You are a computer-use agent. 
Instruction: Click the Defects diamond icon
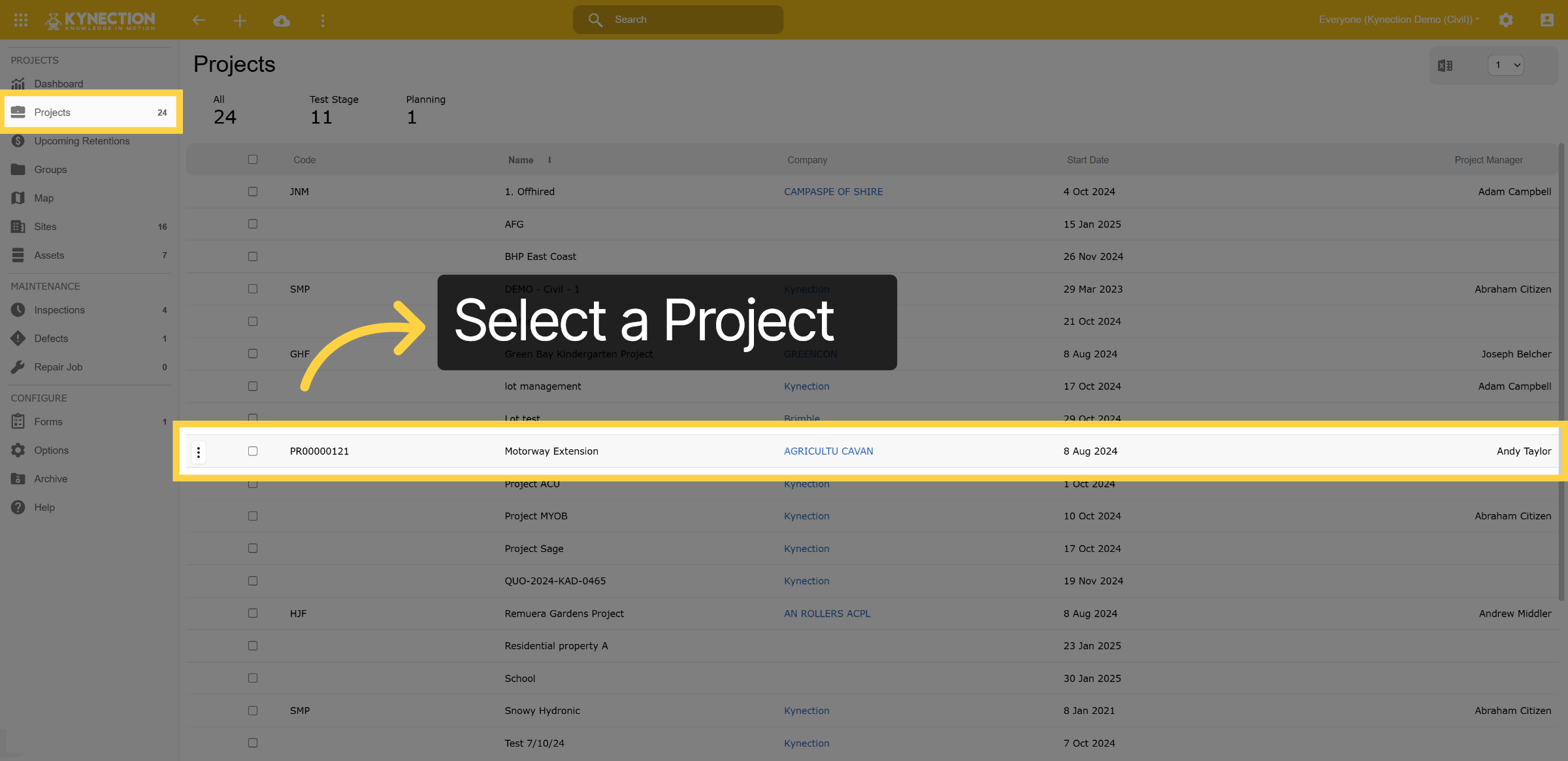click(18, 338)
